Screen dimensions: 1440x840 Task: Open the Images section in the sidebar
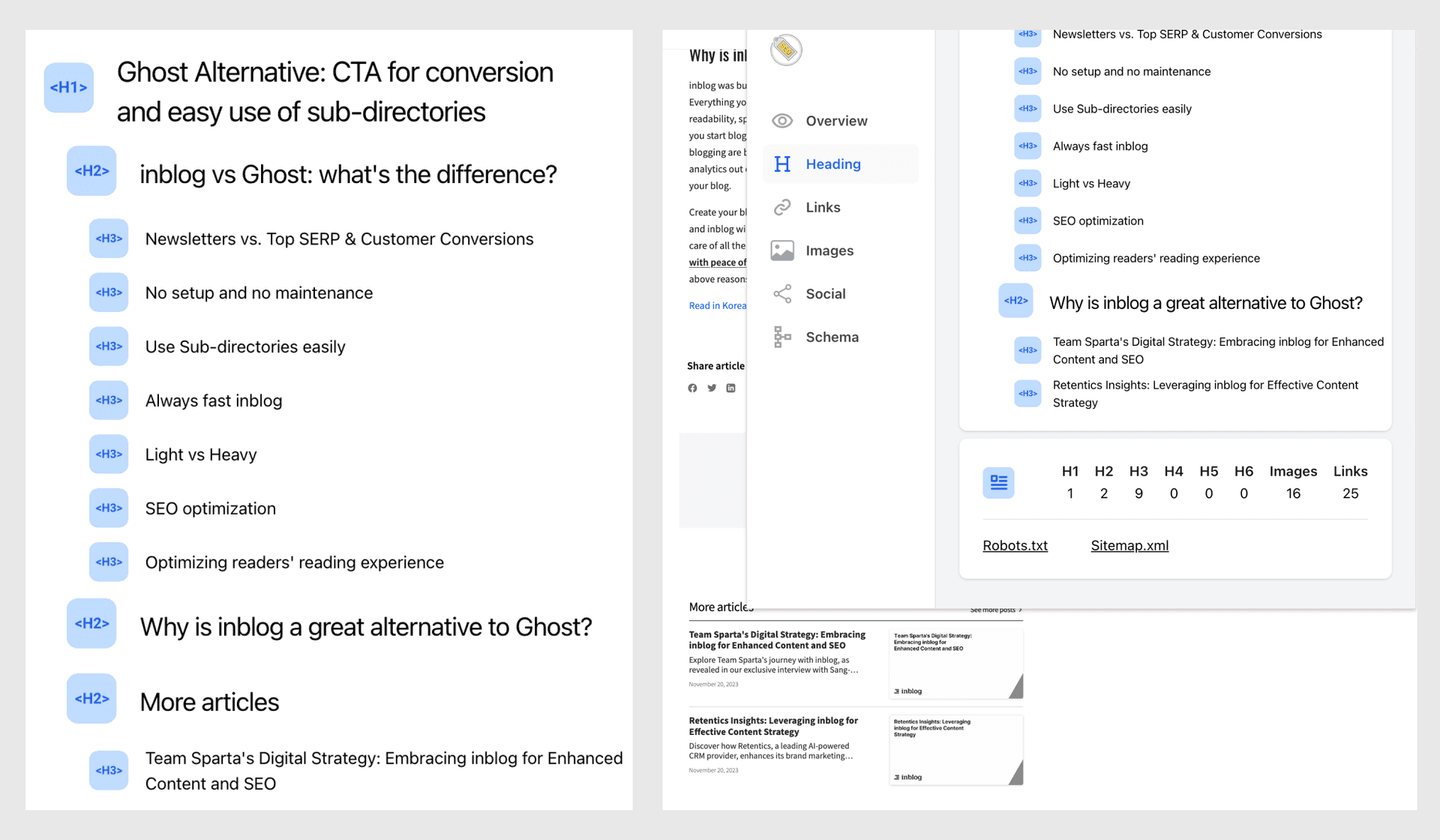841,250
